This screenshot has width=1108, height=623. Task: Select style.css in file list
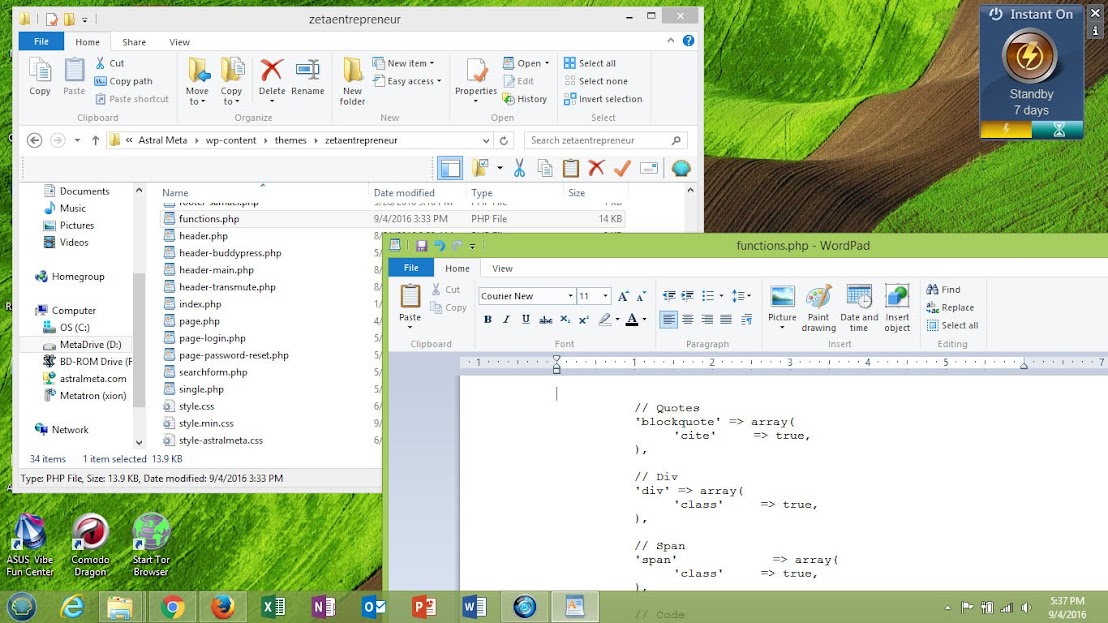tap(196, 406)
